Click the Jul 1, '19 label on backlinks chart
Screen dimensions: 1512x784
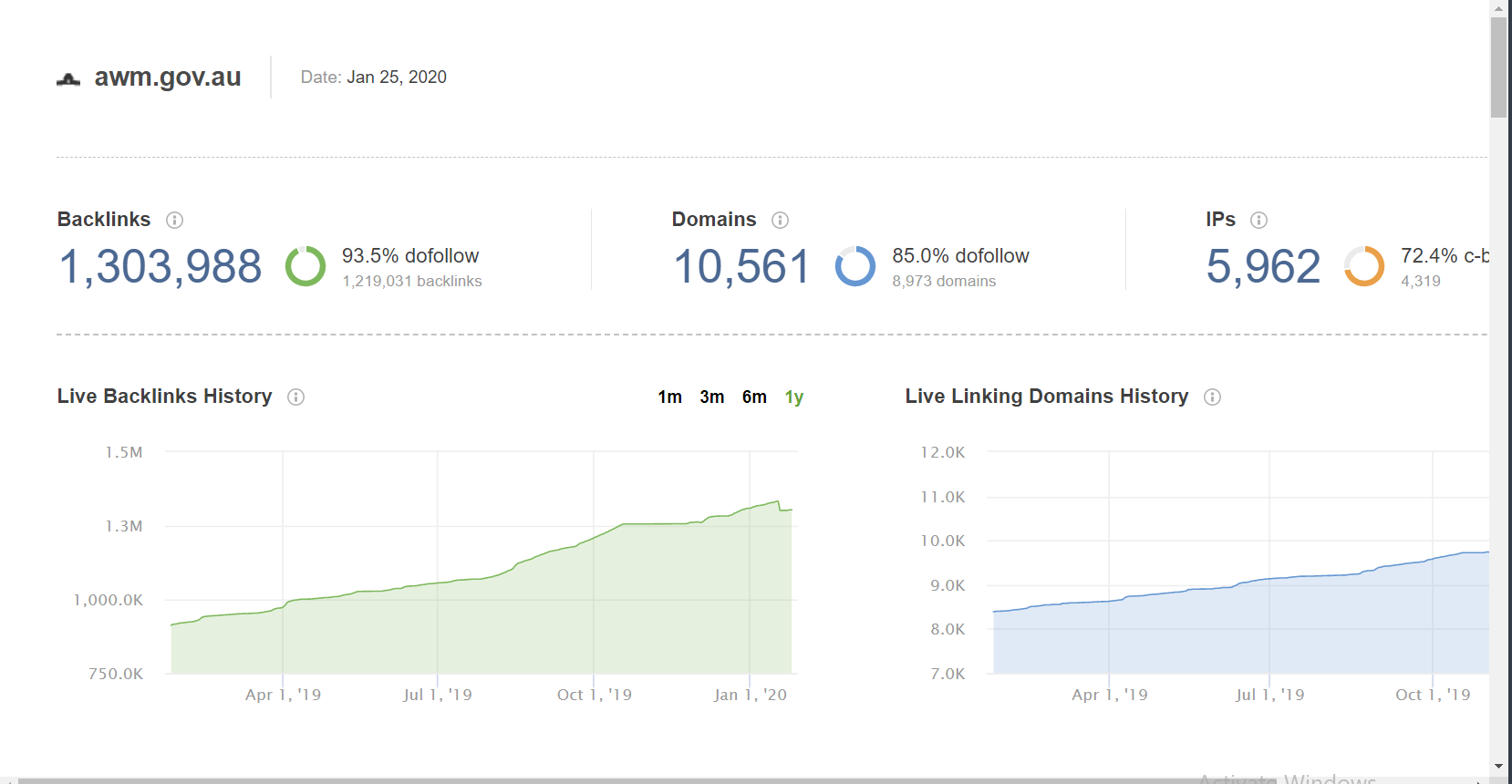click(x=438, y=695)
